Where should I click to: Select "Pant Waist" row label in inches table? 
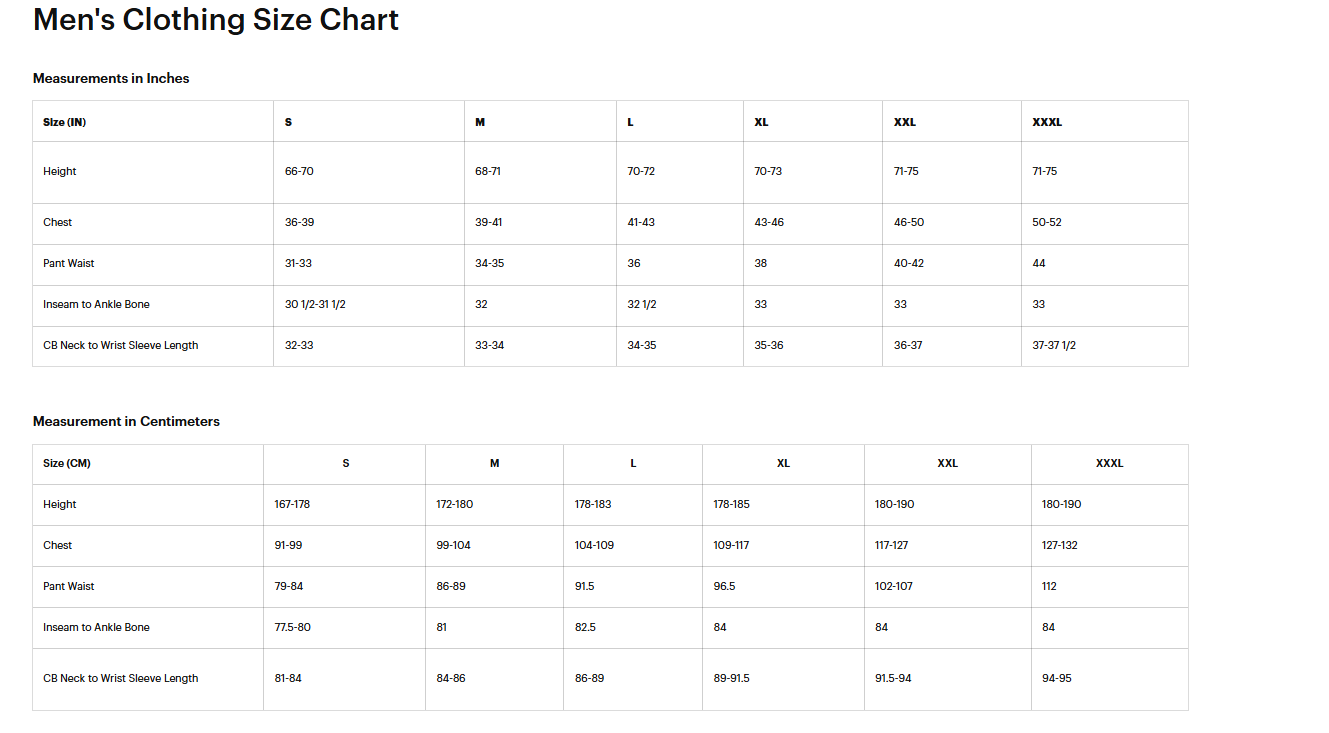69,263
